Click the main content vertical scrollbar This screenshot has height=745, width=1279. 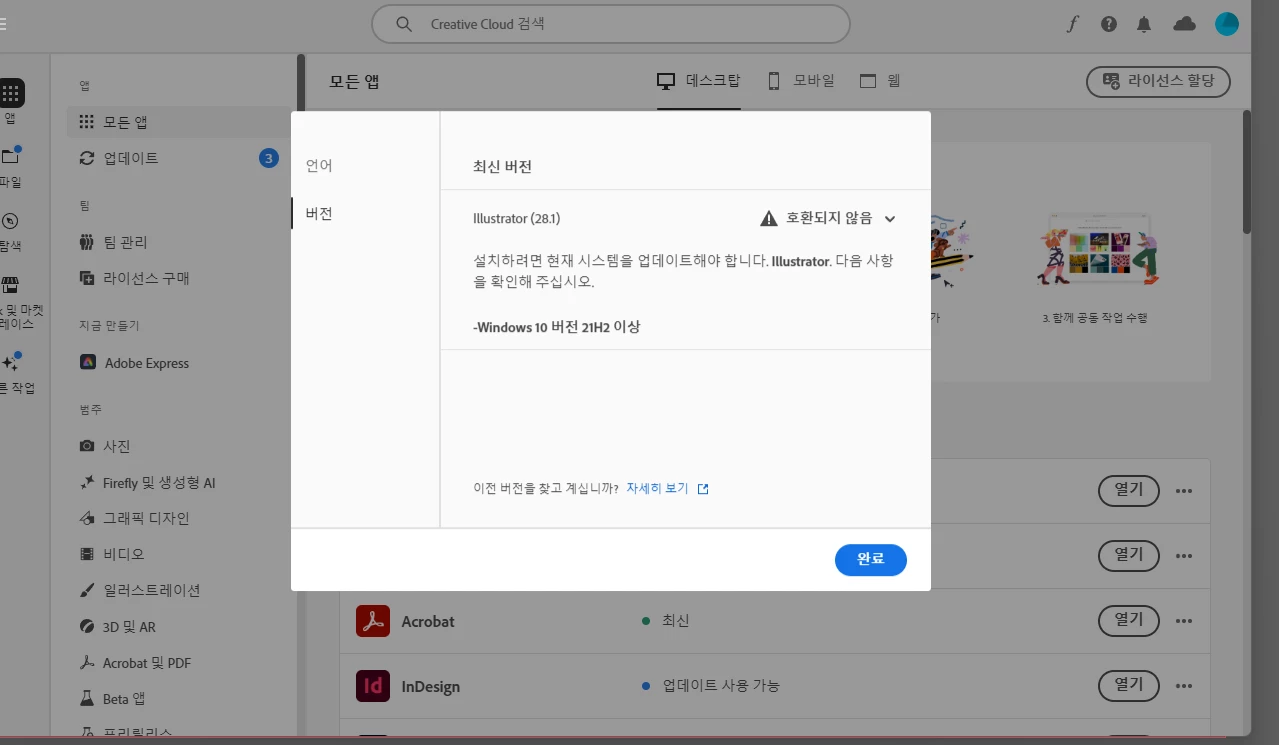tap(1246, 170)
